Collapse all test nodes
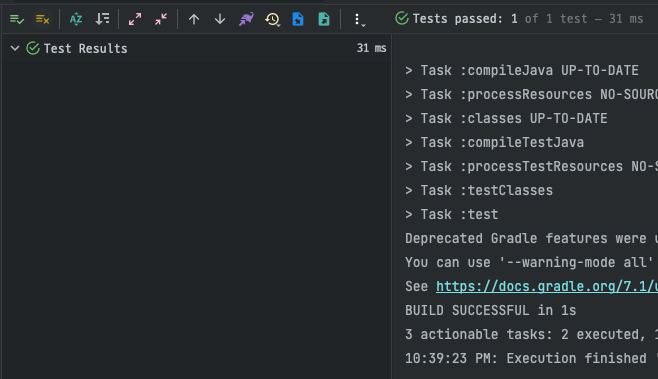Screen dimensions: 658x379 point(161,19)
